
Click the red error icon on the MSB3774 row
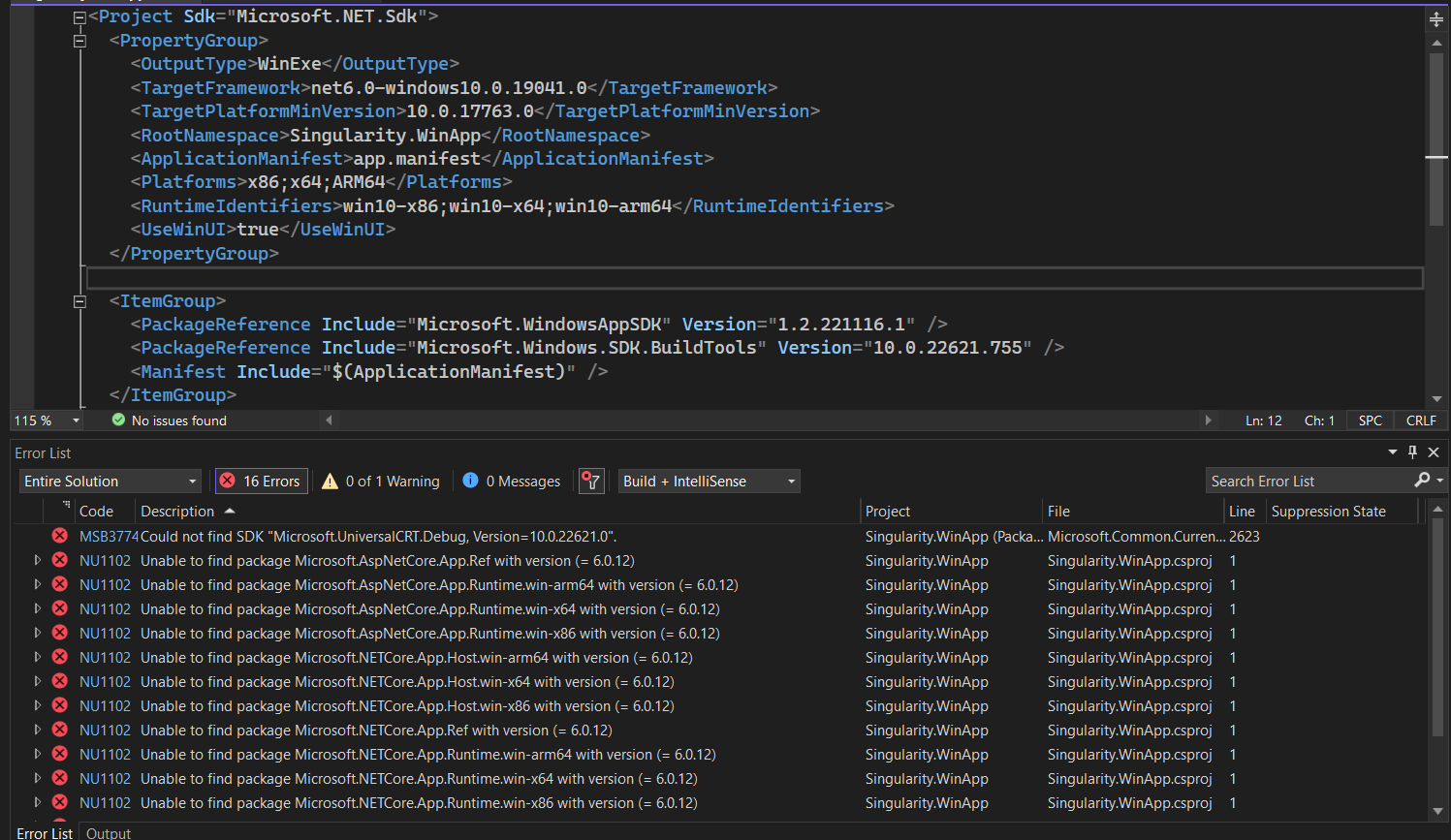[x=59, y=534]
